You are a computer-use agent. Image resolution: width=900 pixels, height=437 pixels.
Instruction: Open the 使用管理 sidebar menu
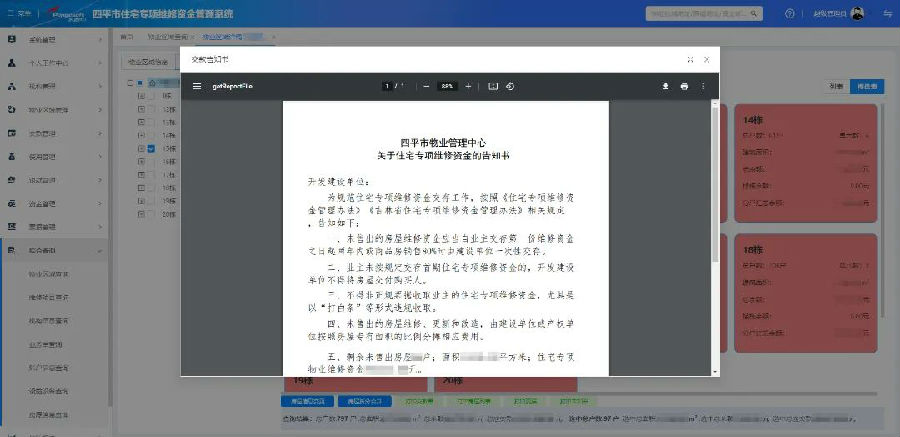click(55, 157)
